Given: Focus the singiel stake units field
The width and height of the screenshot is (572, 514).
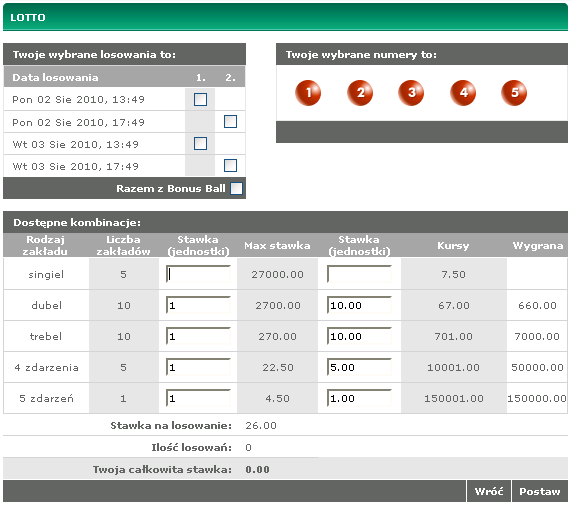Looking at the screenshot, I should tap(198, 274).
